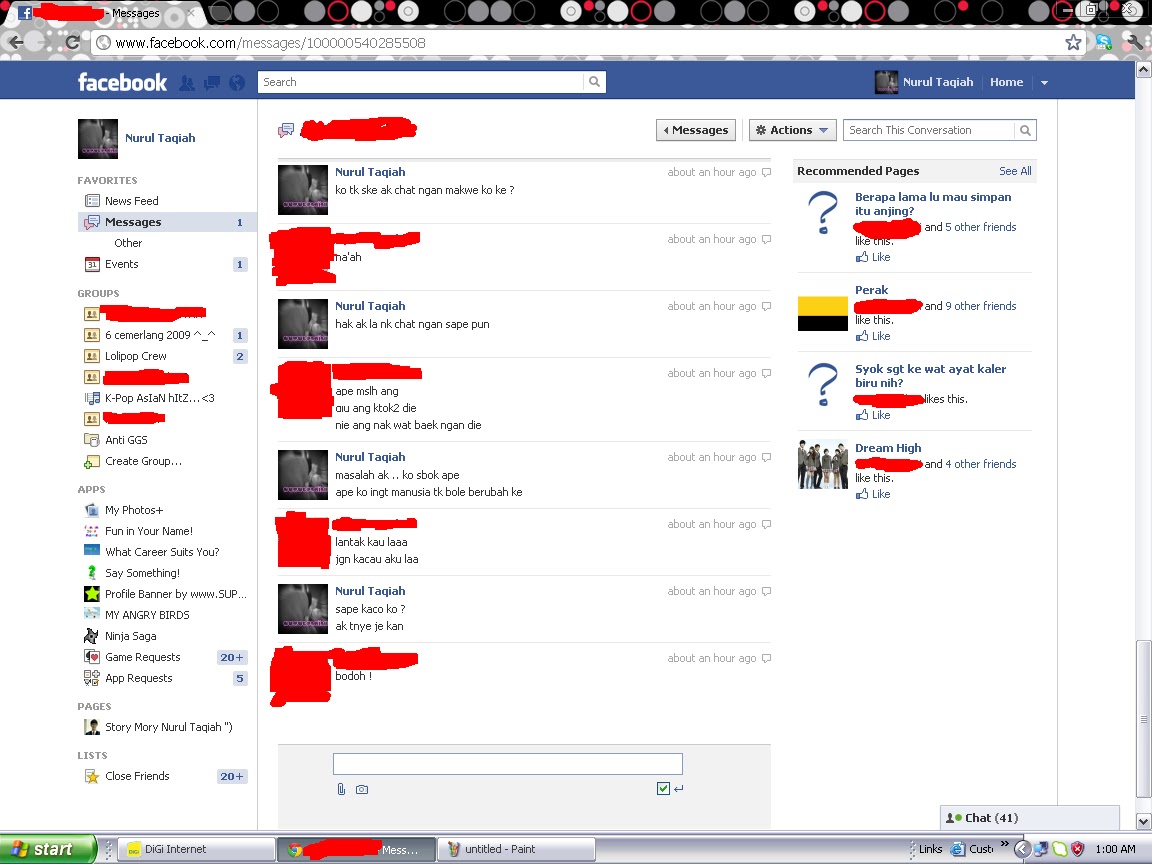The image size is (1152, 864).
Task: Switch to untitled - Paint taskbar window
Action: 515,849
